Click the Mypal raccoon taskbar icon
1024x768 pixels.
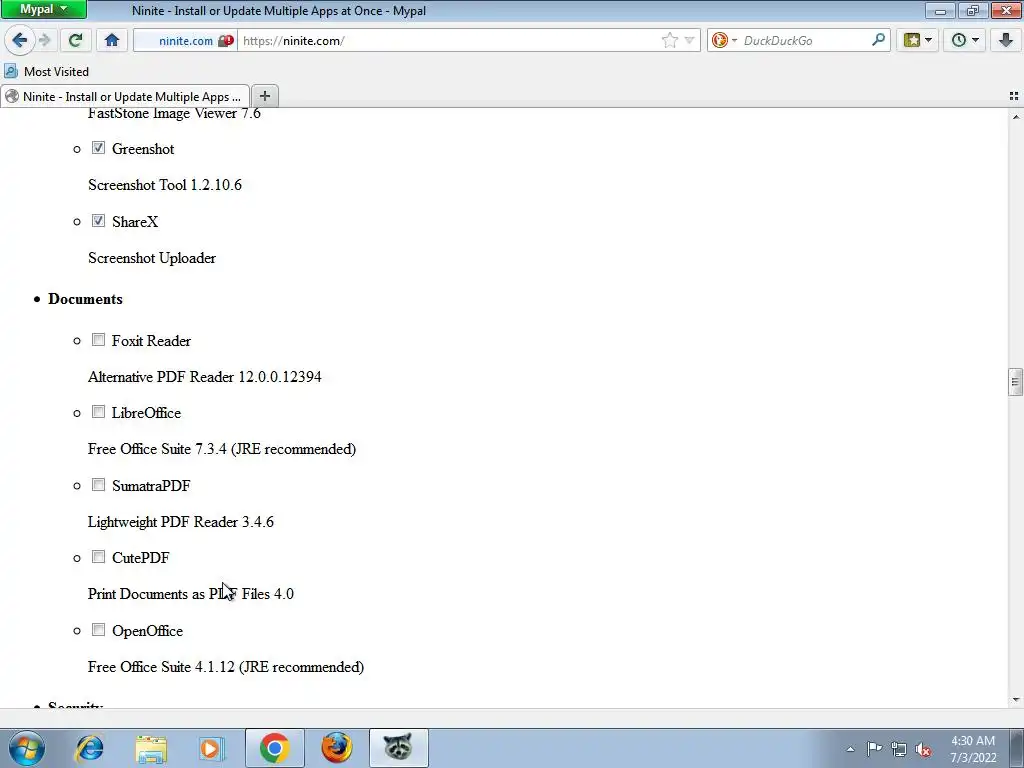pos(398,748)
